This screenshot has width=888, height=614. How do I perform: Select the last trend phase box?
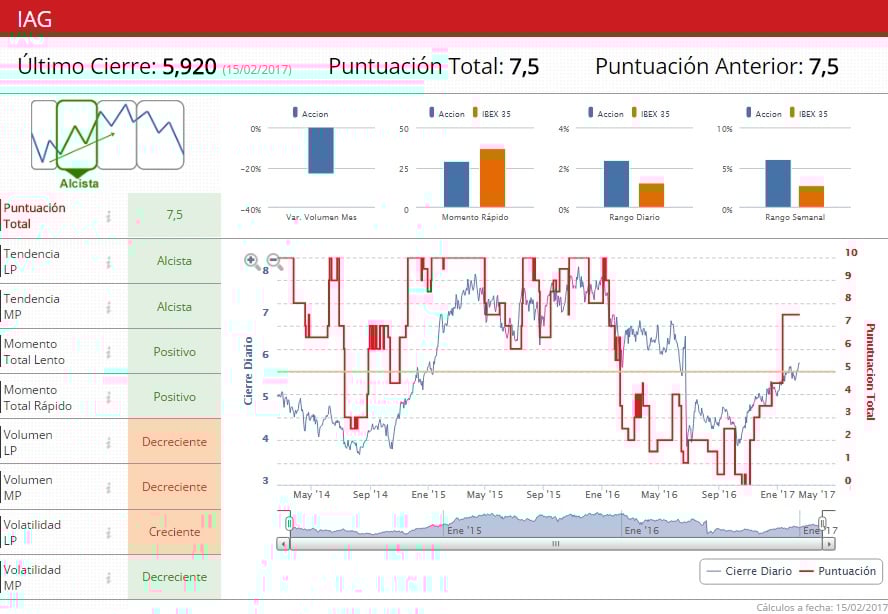tap(160, 135)
